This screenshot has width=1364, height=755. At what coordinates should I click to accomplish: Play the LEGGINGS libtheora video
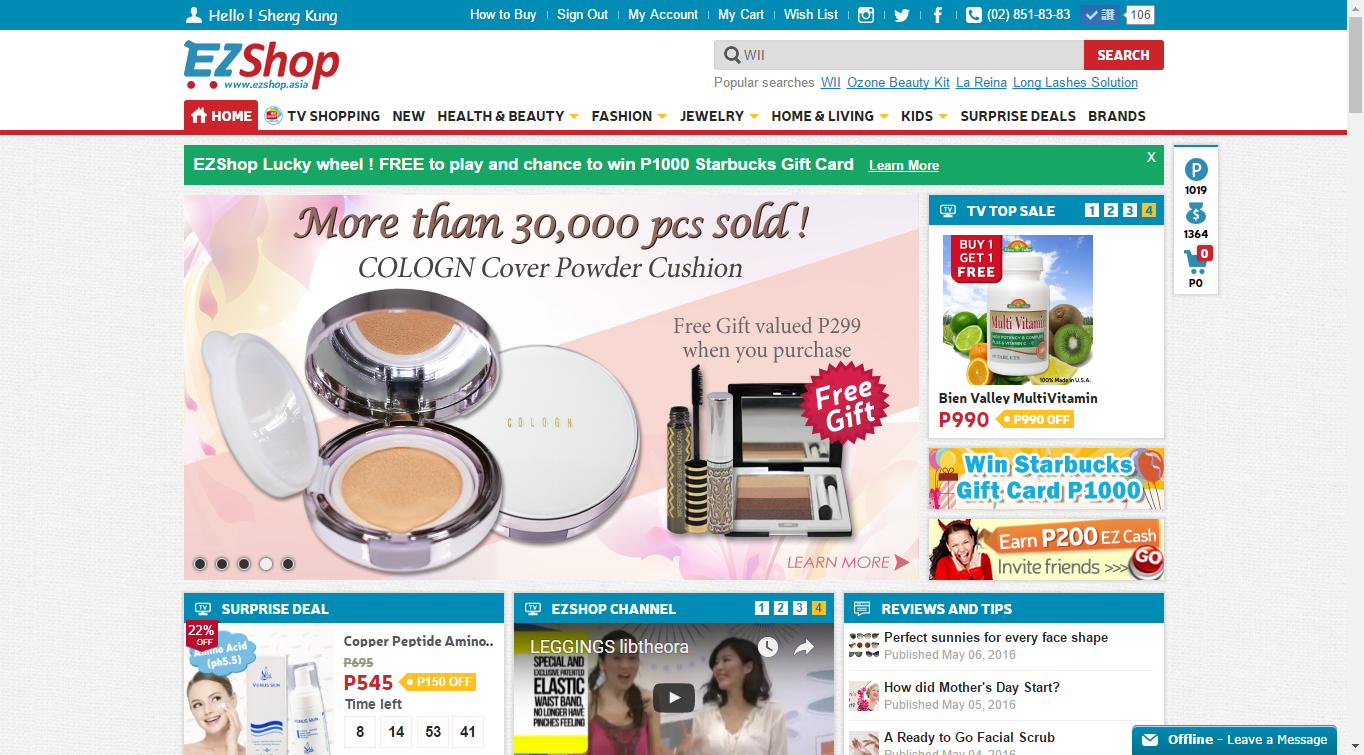pyautogui.click(x=674, y=697)
